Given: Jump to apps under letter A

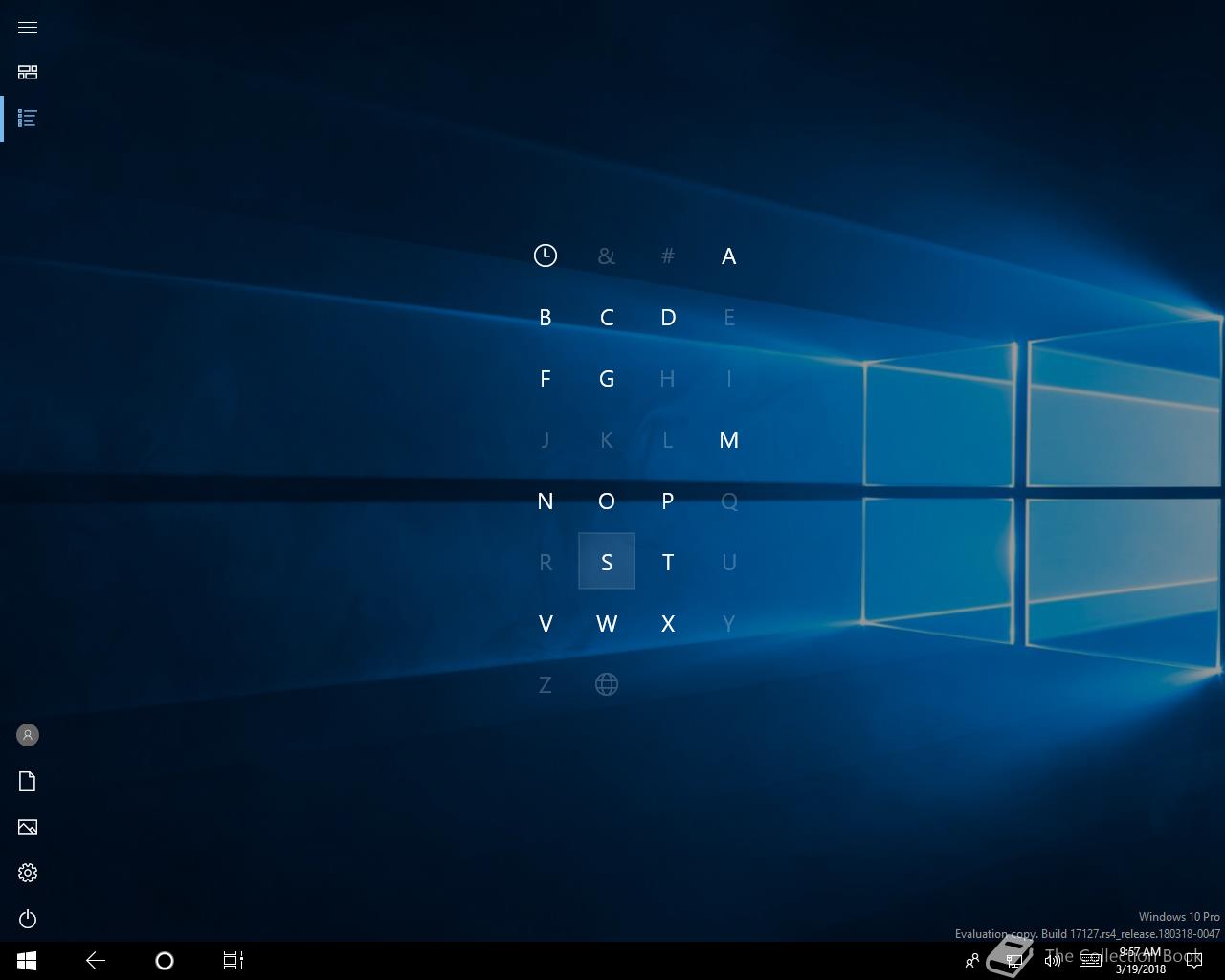Looking at the screenshot, I should coord(729,256).
